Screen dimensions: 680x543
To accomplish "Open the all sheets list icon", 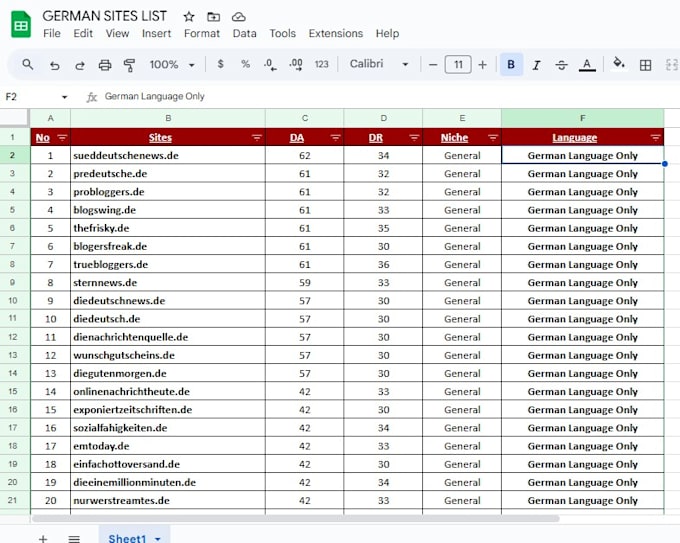I will pyautogui.click(x=74, y=538).
